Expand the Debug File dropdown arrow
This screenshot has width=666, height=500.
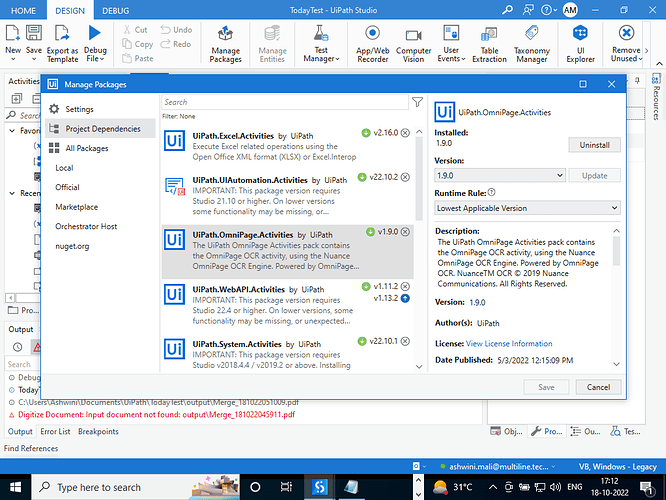click(x=102, y=59)
